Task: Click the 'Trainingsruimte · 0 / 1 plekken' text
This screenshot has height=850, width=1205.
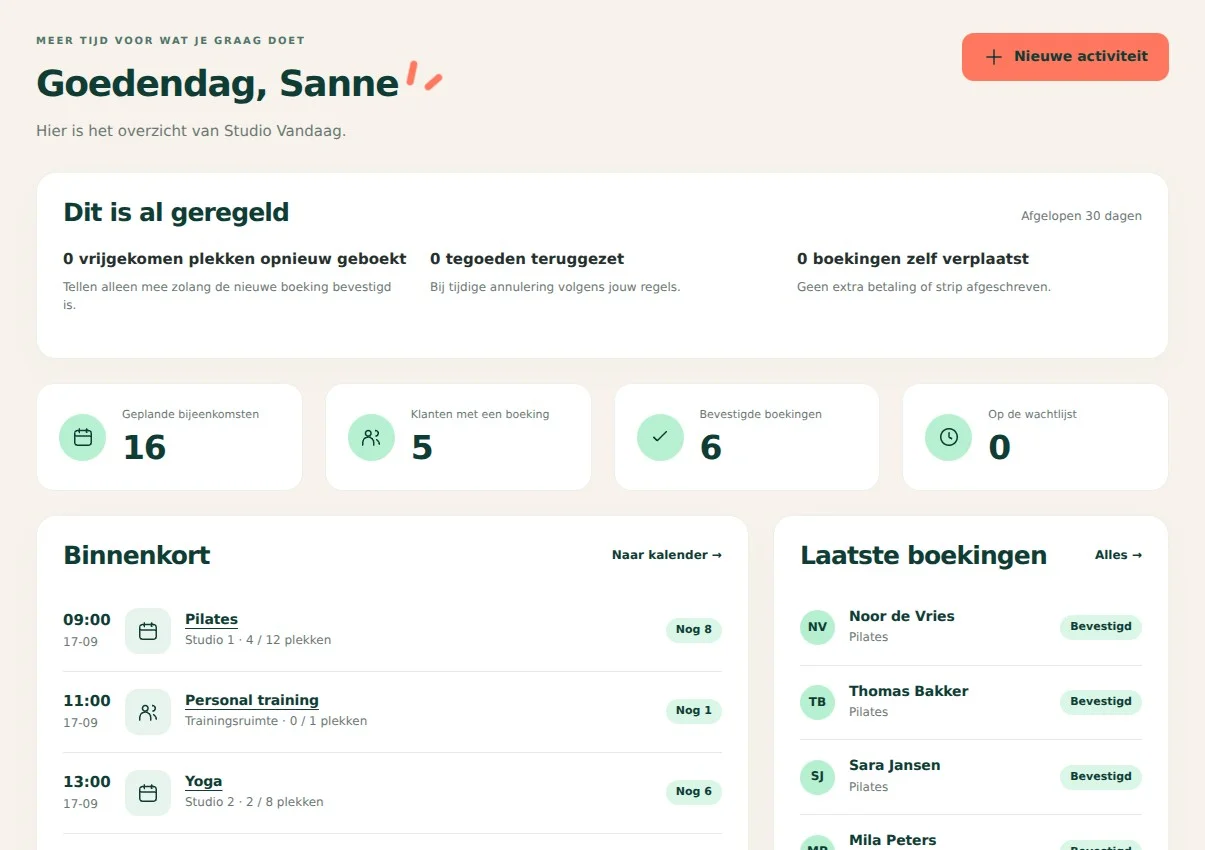Action: coord(276,721)
